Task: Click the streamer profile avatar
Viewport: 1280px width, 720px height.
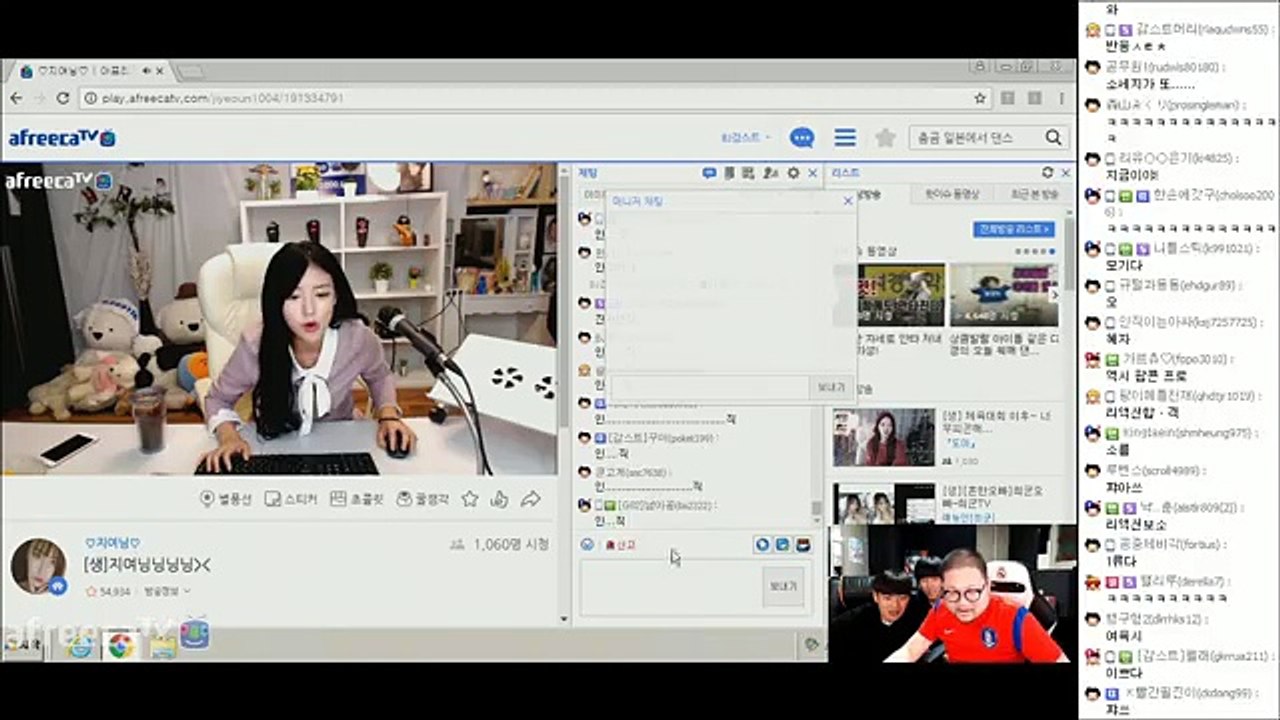Action: [x=39, y=566]
